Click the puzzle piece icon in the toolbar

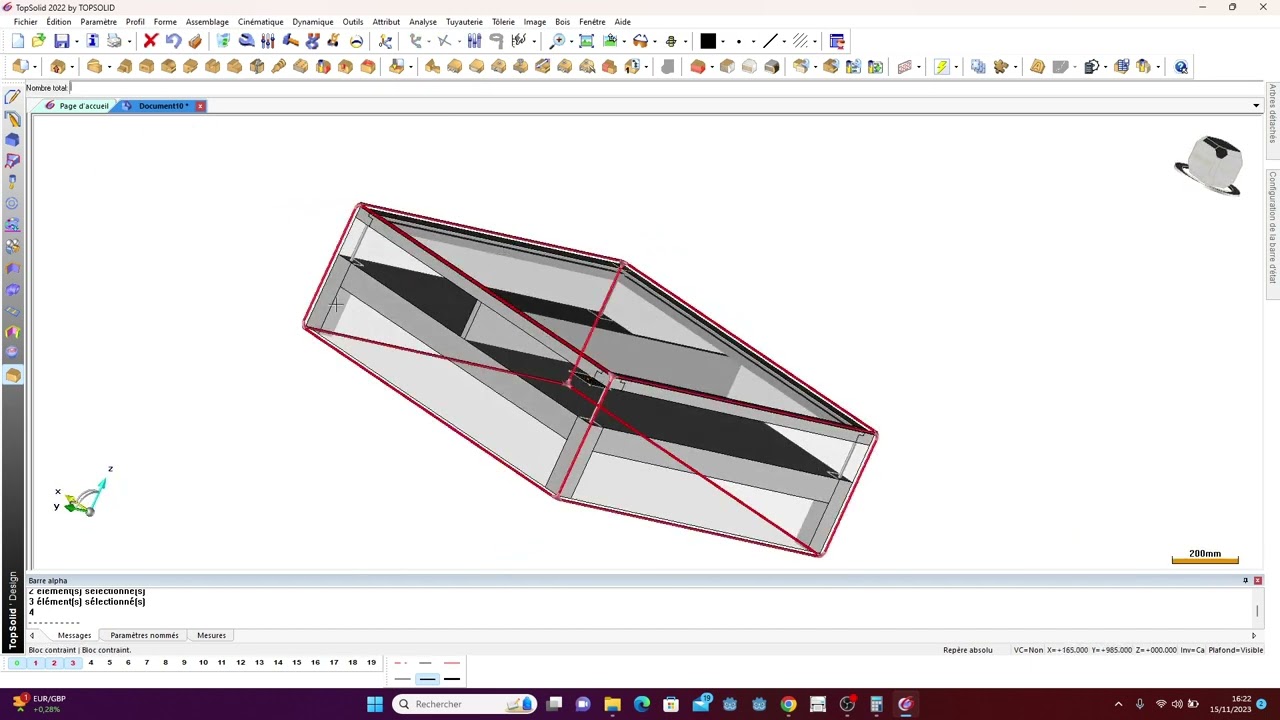point(1000,67)
